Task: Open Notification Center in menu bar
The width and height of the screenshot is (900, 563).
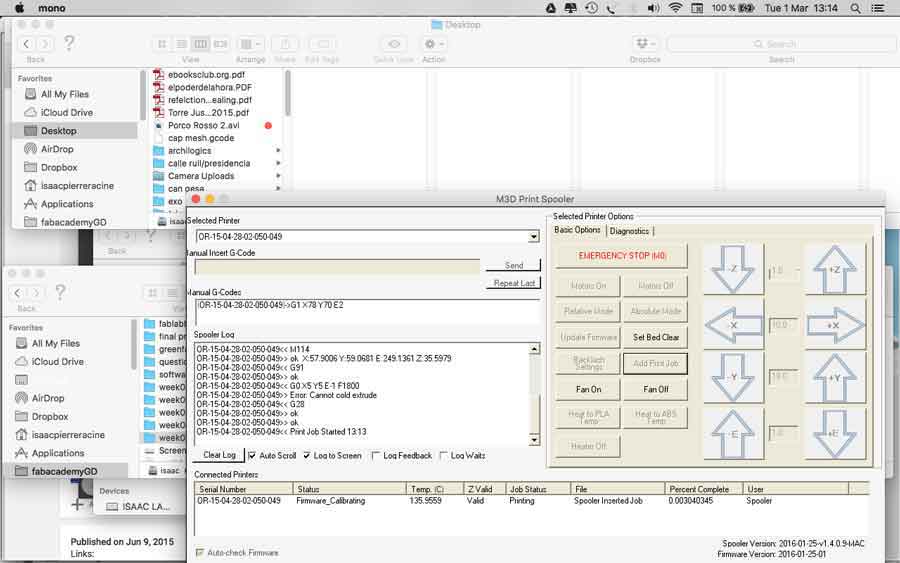Action: point(878,8)
